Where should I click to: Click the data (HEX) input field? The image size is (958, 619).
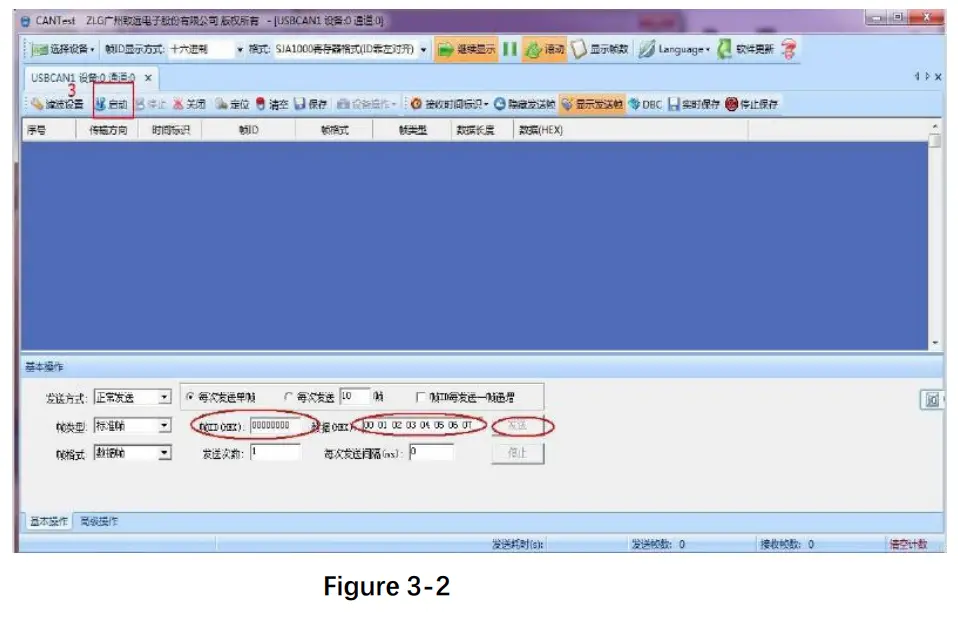[421, 425]
